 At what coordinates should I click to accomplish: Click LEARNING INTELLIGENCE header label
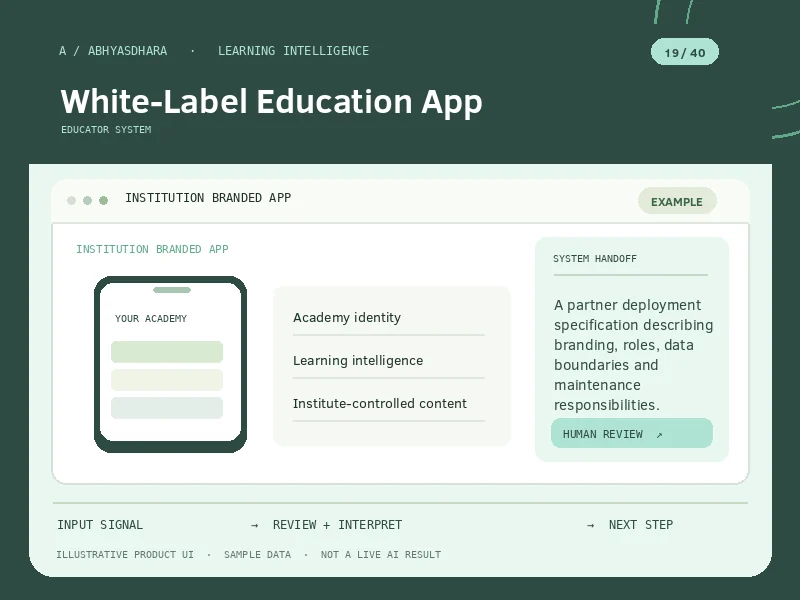click(x=293, y=51)
